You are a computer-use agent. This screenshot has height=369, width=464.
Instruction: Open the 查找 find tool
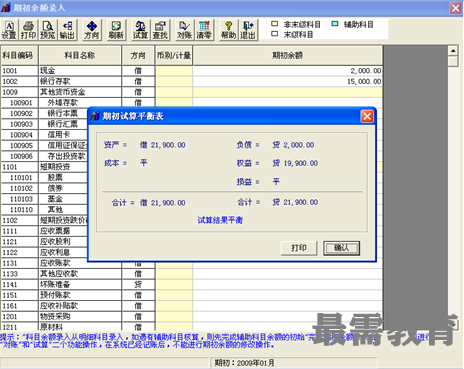click(x=160, y=30)
